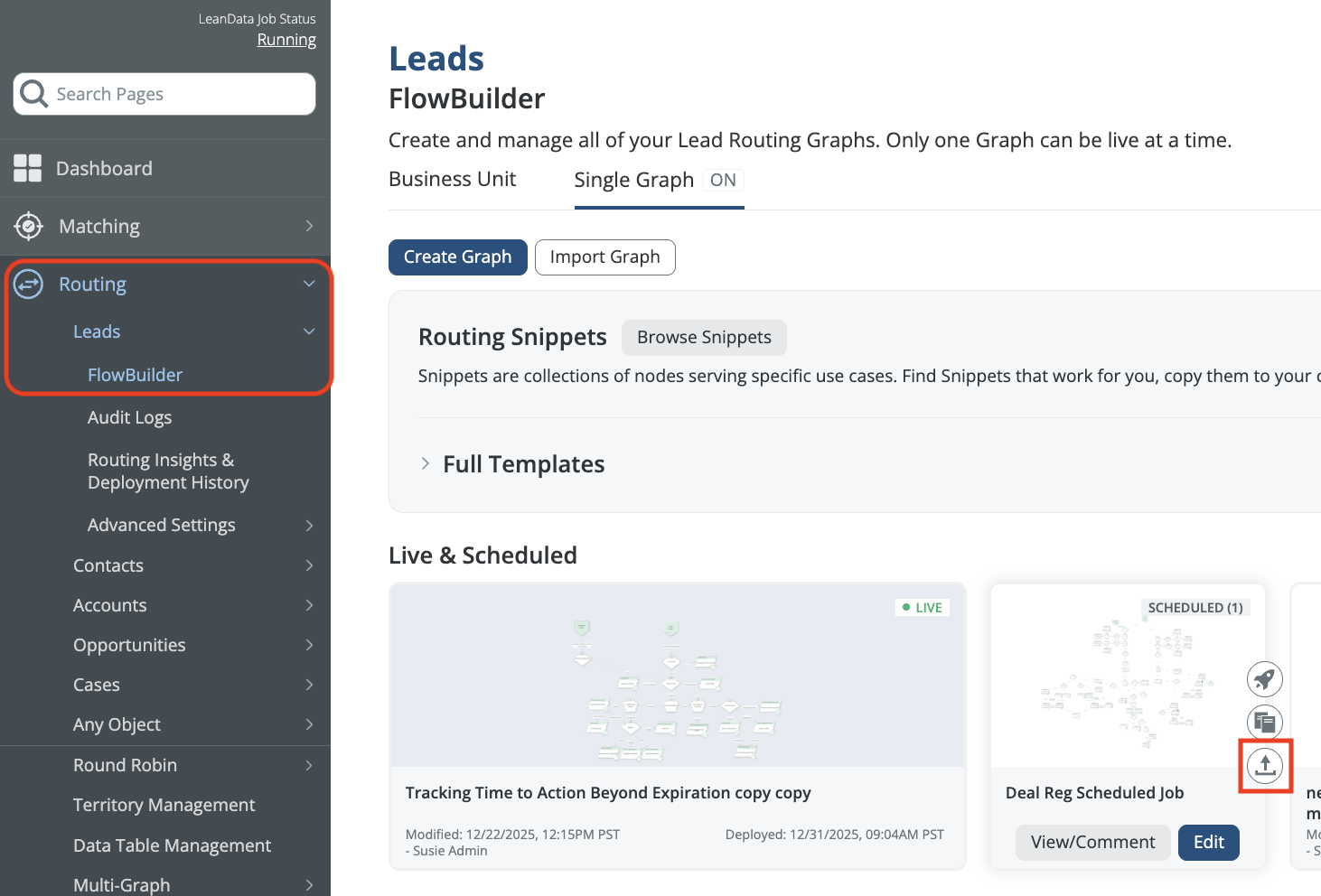Viewport: 1321px width, 896px height.
Task: Toggle the Single Graph ON switch
Action: (722, 180)
